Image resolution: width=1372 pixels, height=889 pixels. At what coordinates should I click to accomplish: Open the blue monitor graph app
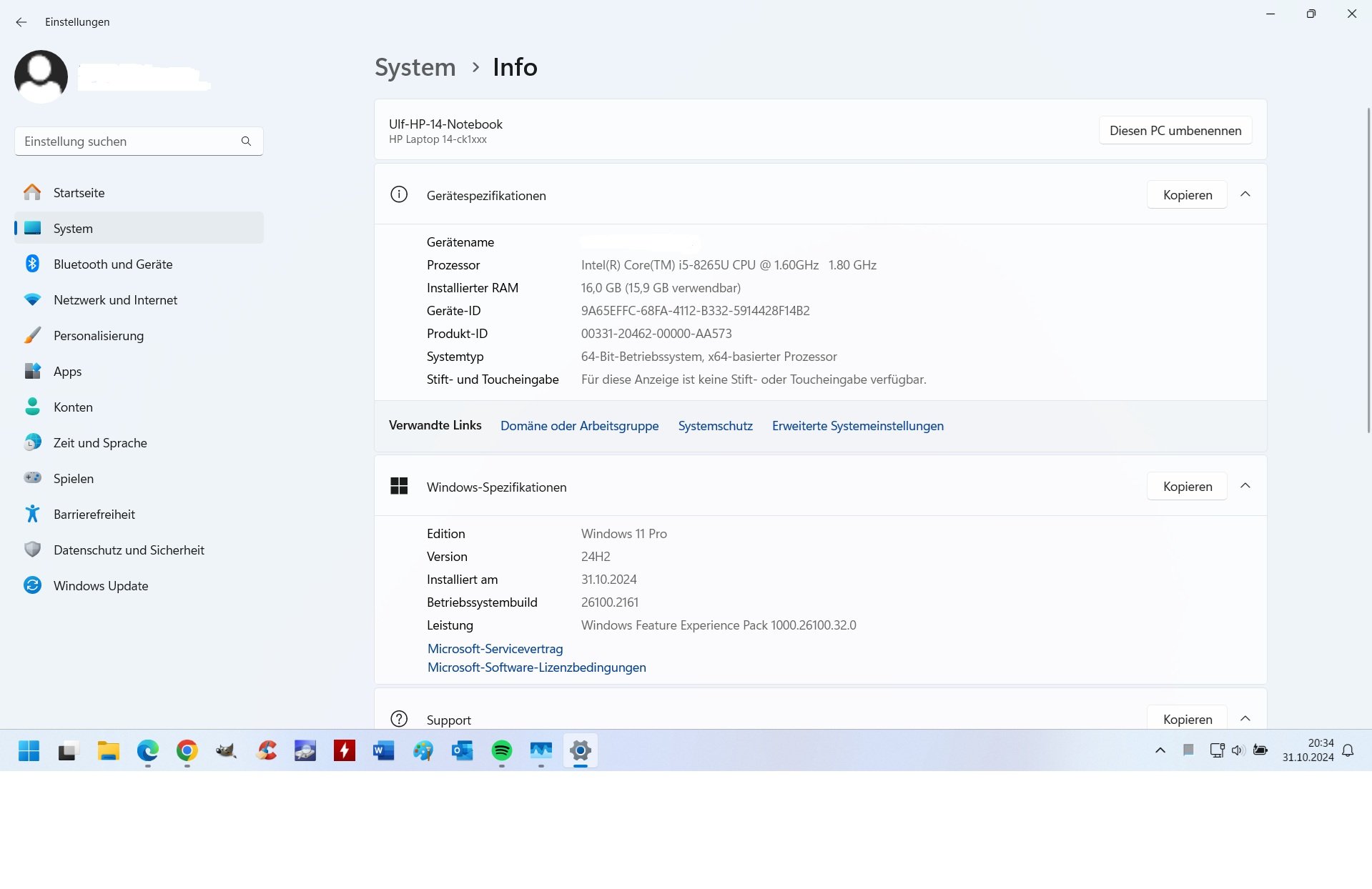pyautogui.click(x=541, y=750)
